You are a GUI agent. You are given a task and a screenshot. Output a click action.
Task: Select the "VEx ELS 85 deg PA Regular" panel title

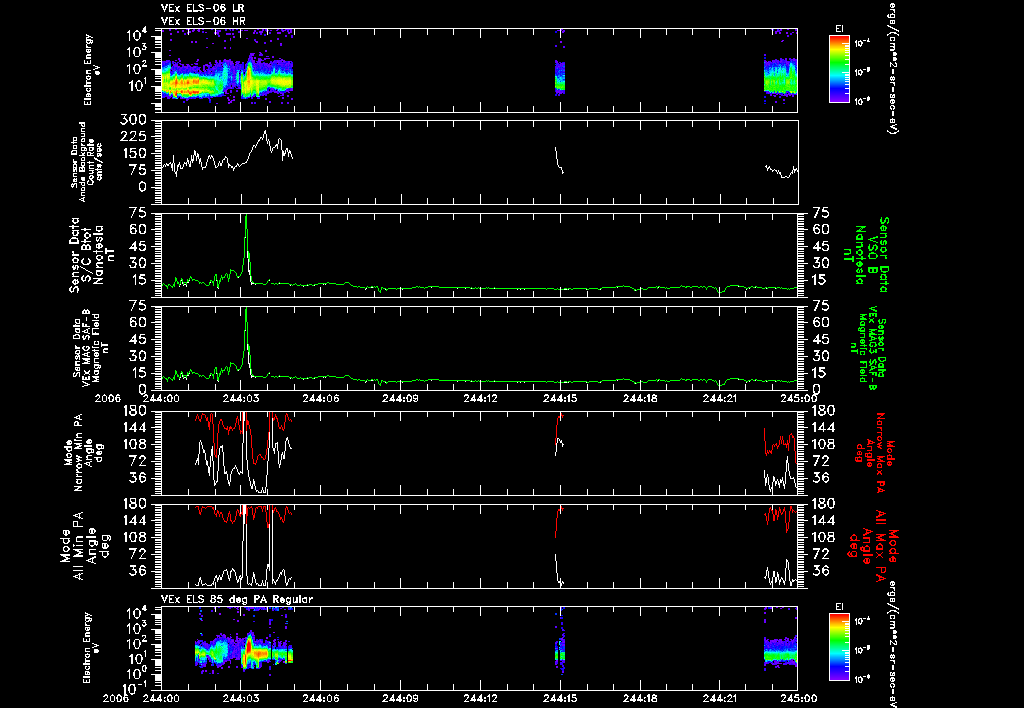[237, 599]
